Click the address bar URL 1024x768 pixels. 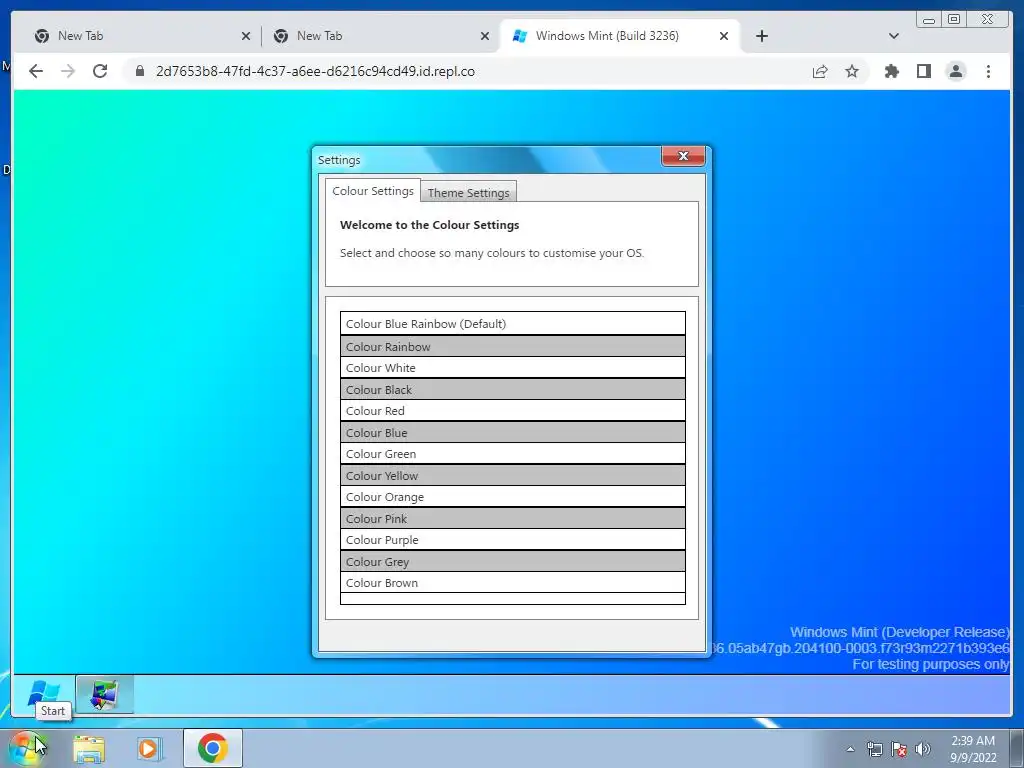pyautogui.click(x=315, y=71)
